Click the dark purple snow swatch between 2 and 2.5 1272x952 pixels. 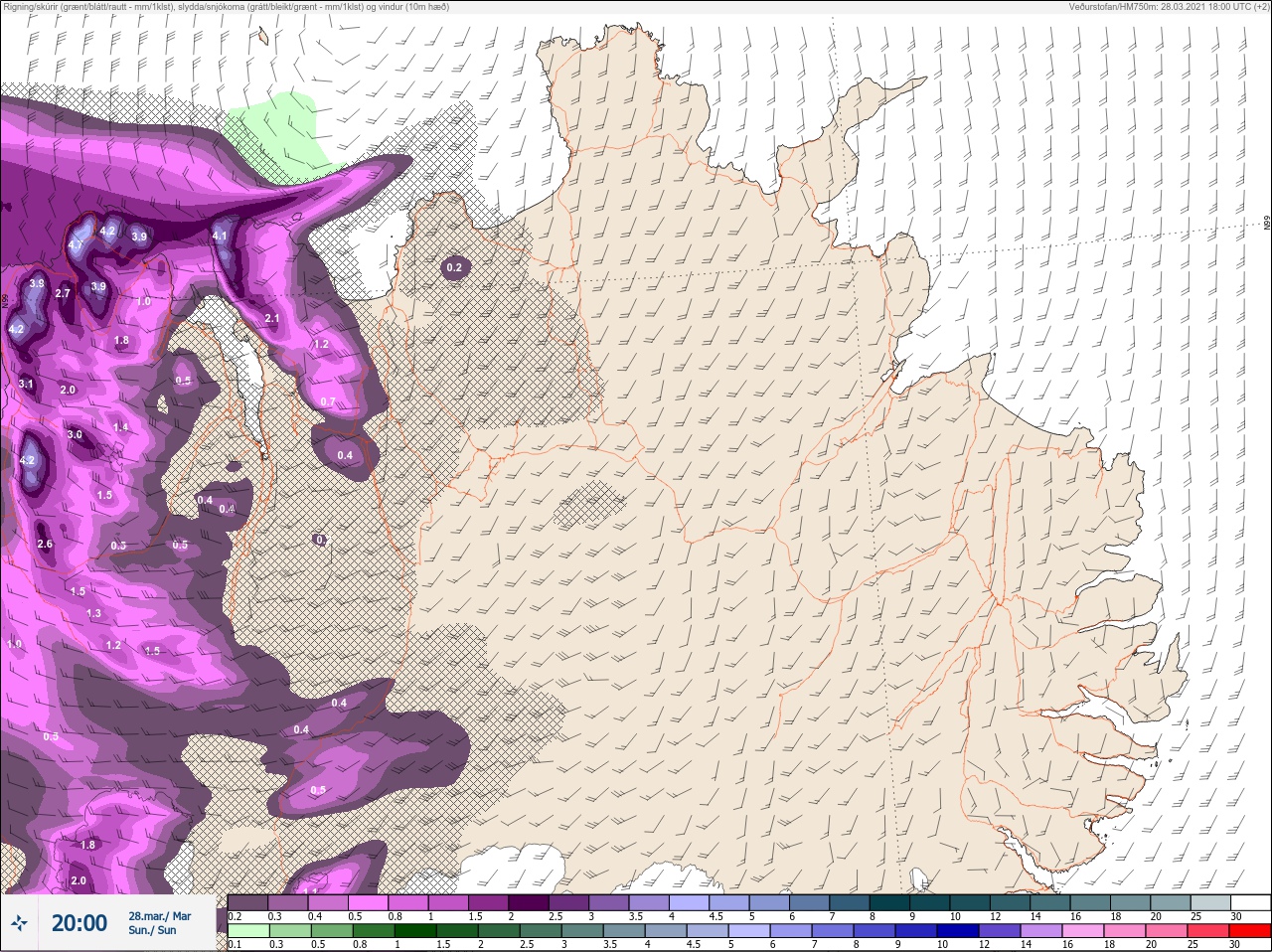tap(530, 902)
